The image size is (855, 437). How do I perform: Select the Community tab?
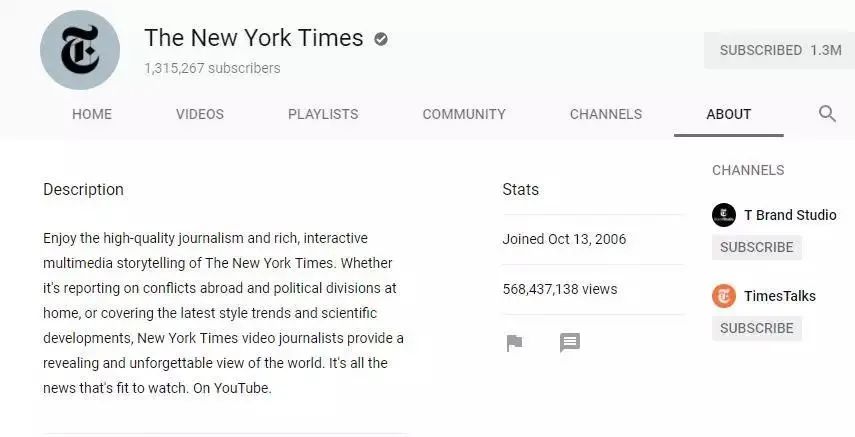[x=464, y=114]
